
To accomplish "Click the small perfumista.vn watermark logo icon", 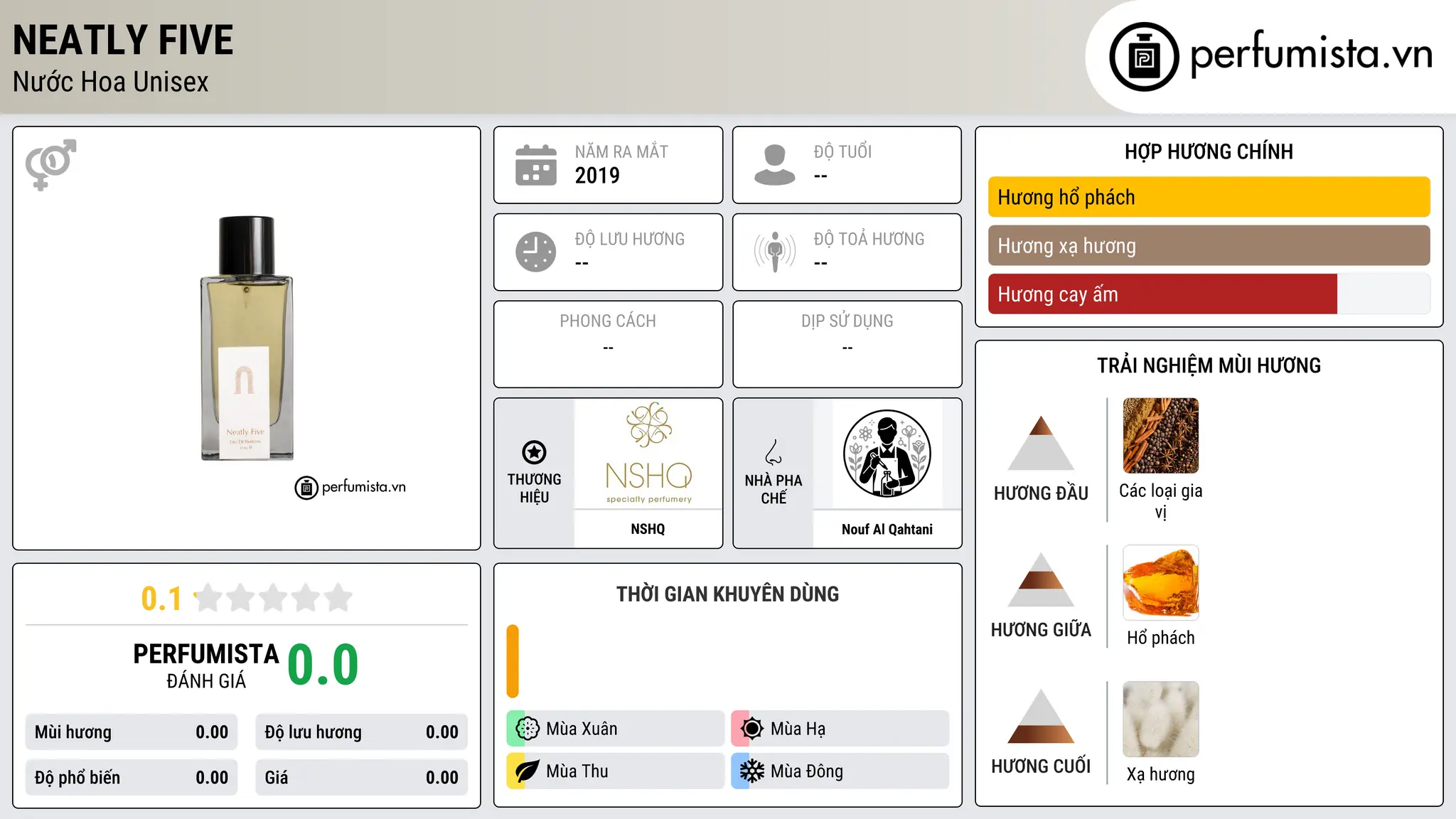I will [306, 488].
